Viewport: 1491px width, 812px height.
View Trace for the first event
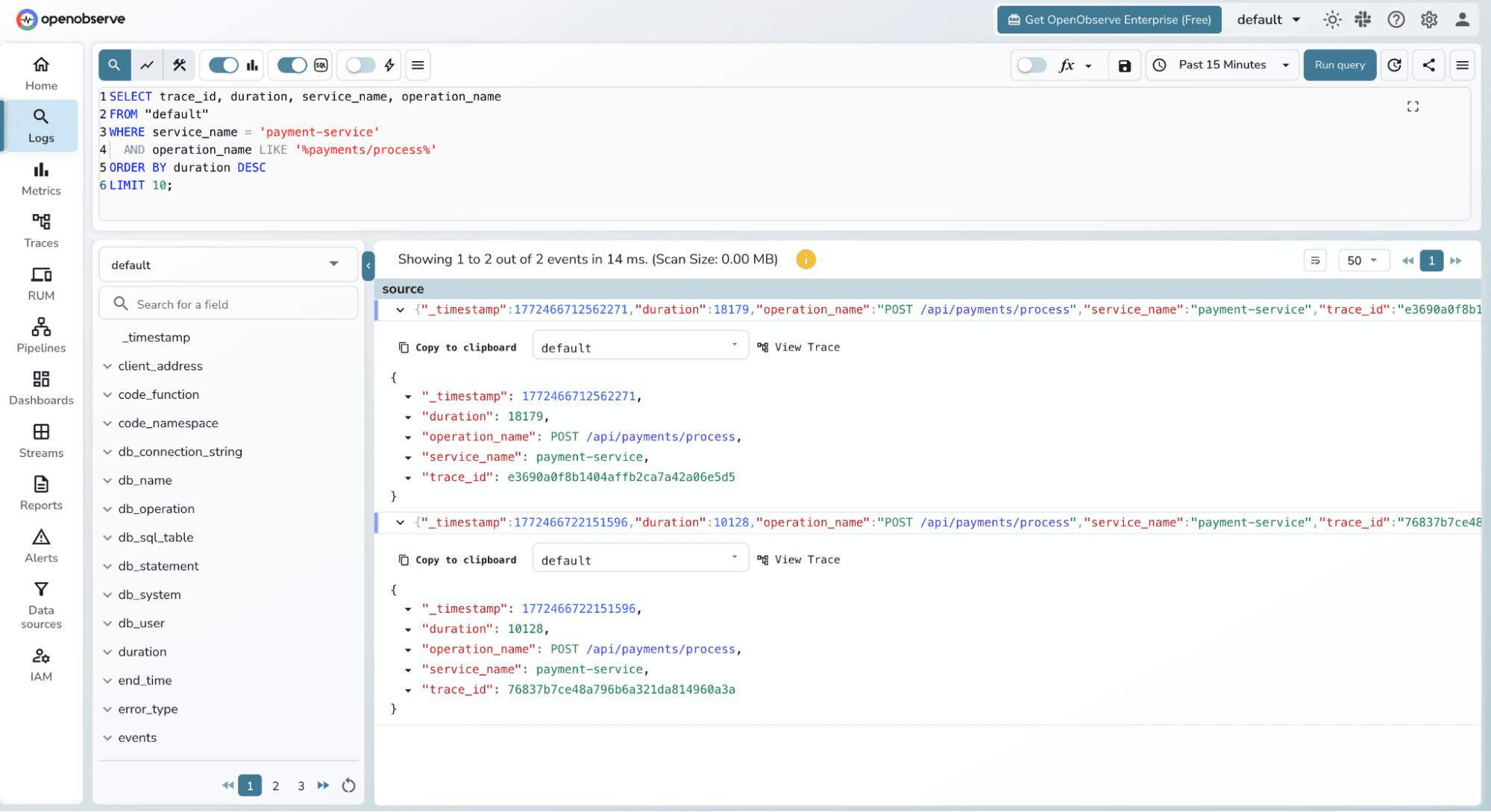click(798, 347)
